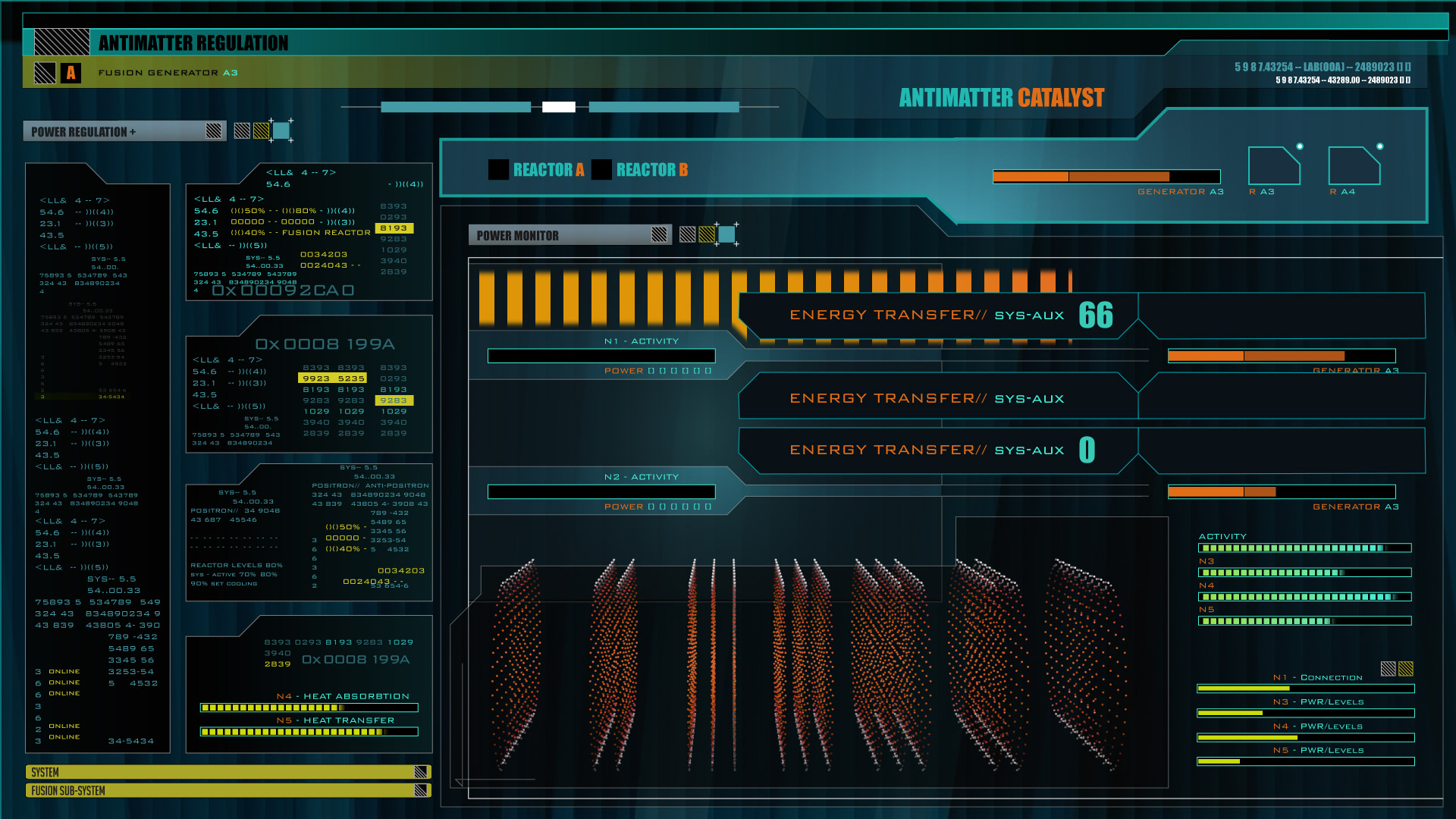Open the R A4 module icon
The height and width of the screenshot is (819, 1456).
point(1354,166)
